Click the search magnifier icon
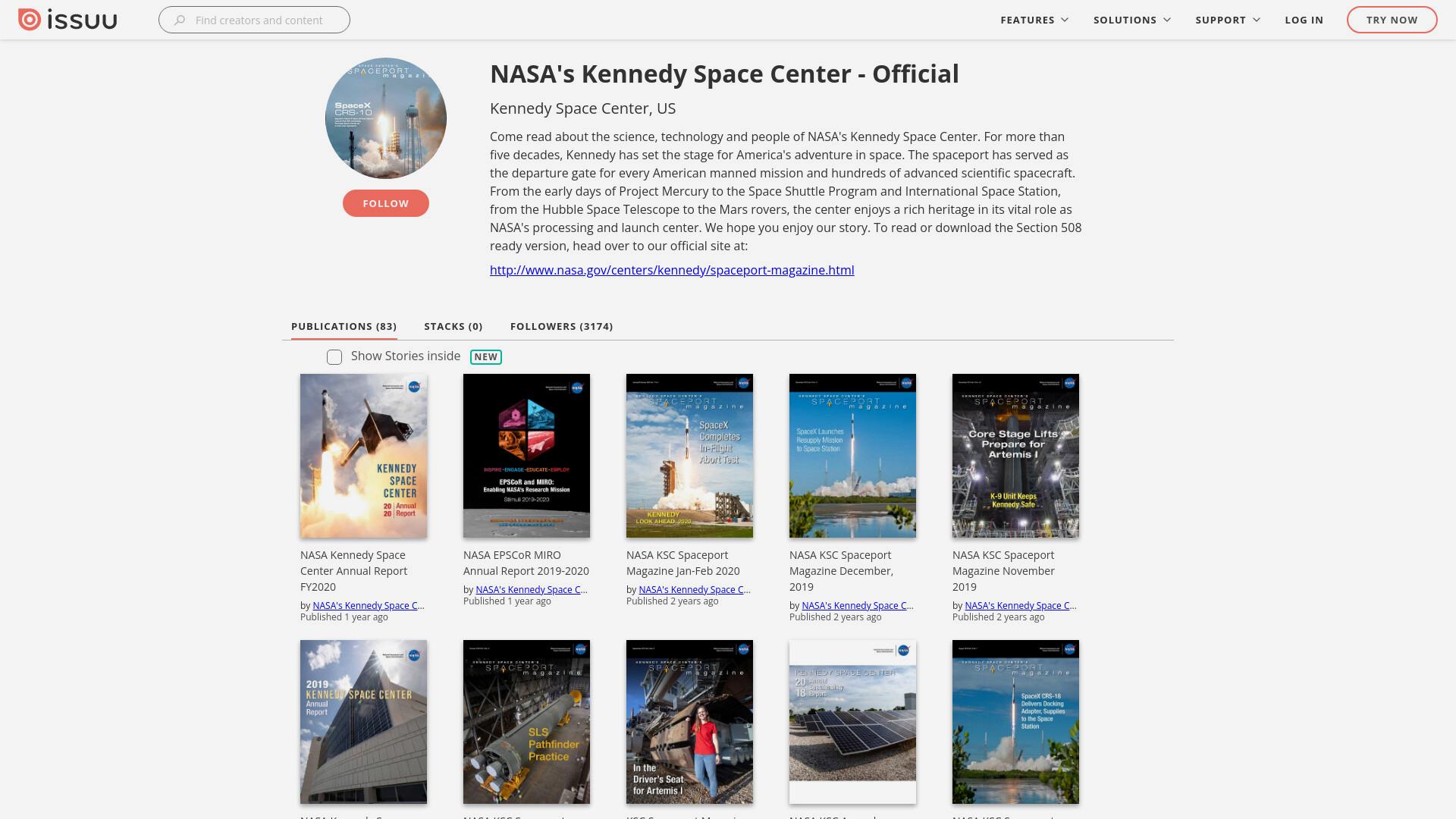1456x819 pixels. click(180, 20)
